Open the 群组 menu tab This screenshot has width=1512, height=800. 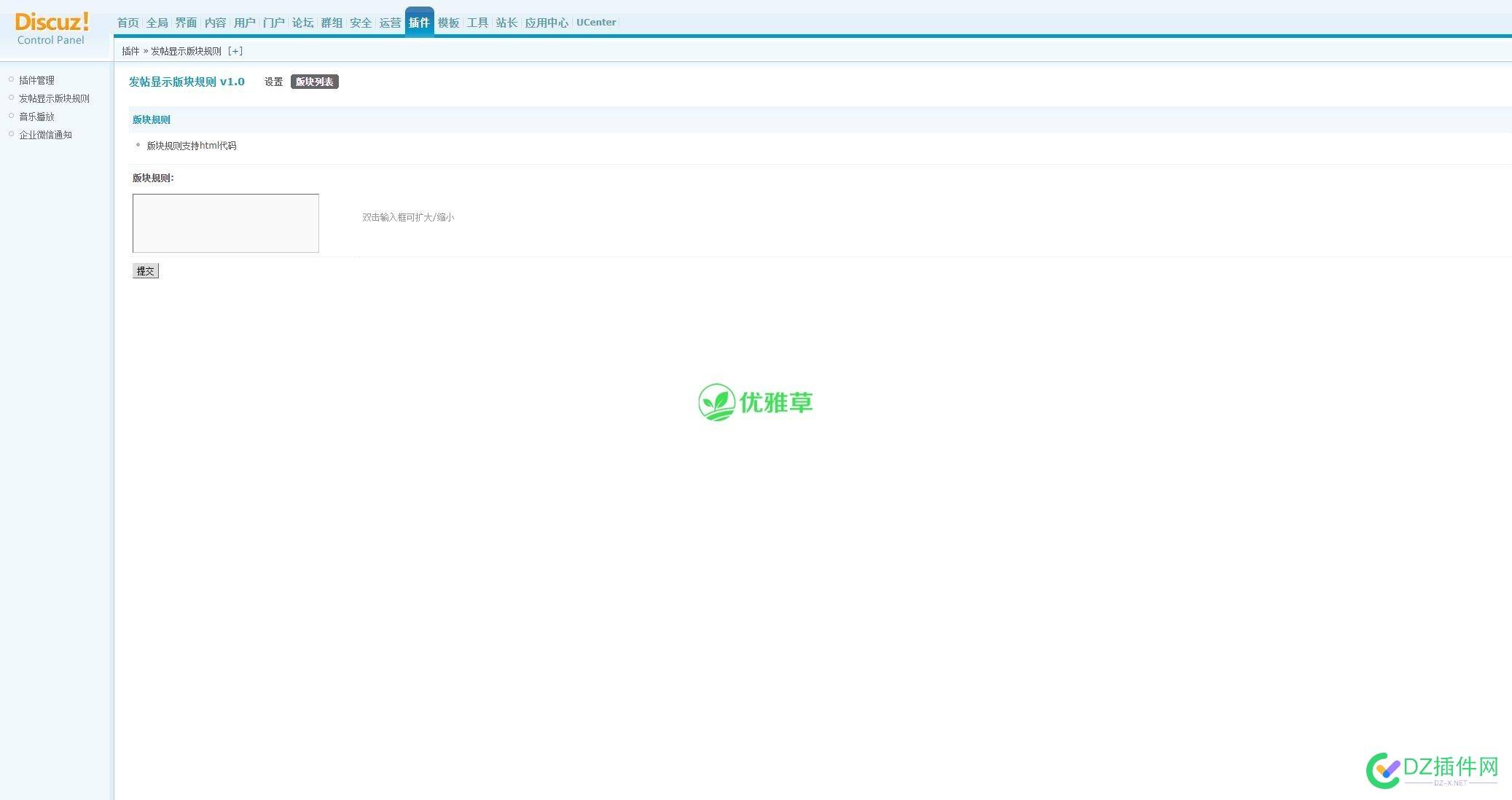[x=332, y=23]
